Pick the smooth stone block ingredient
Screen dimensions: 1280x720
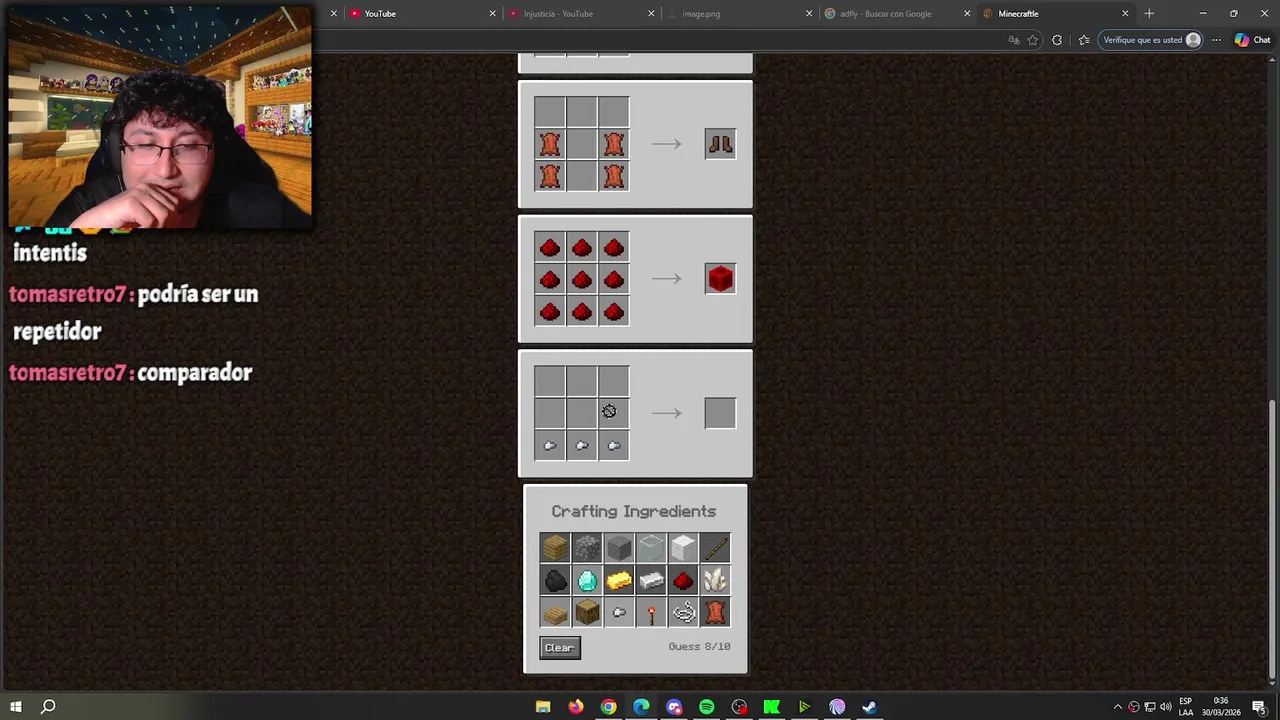[619, 548]
